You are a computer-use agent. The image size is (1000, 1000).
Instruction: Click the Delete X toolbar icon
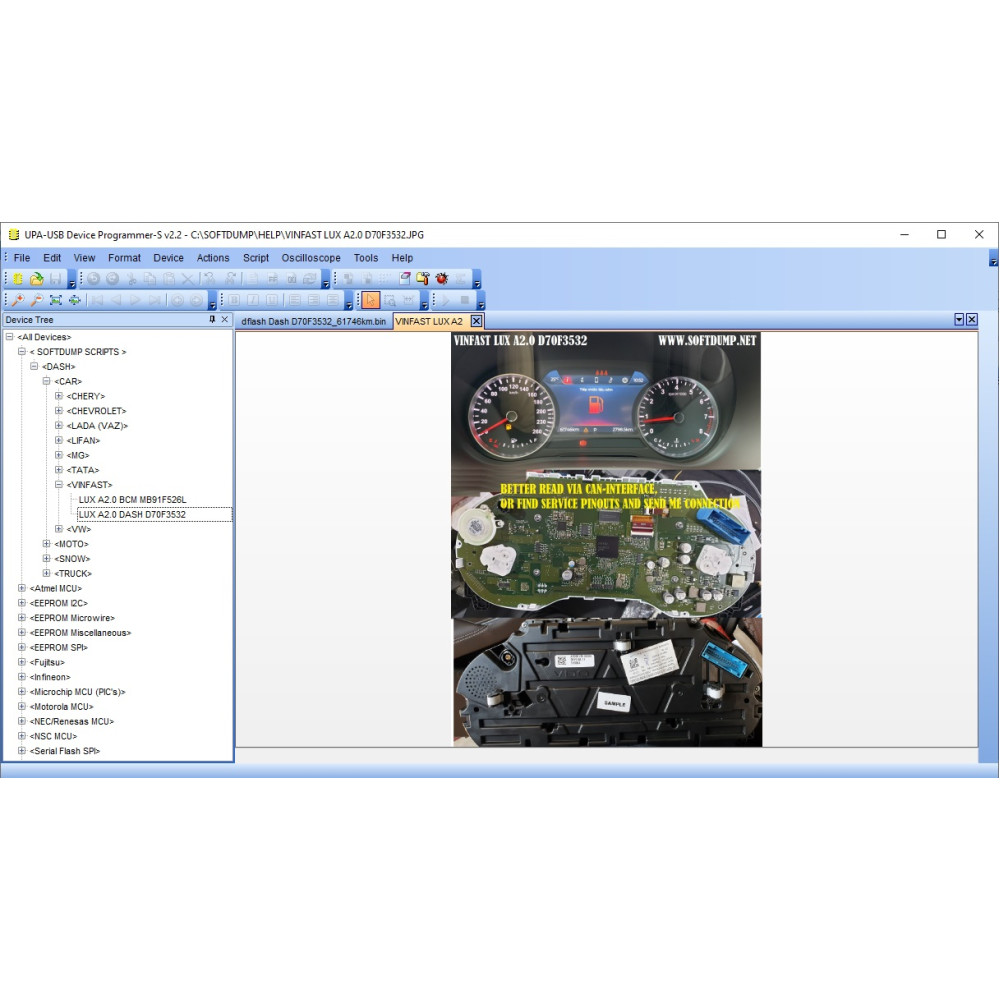pos(188,279)
